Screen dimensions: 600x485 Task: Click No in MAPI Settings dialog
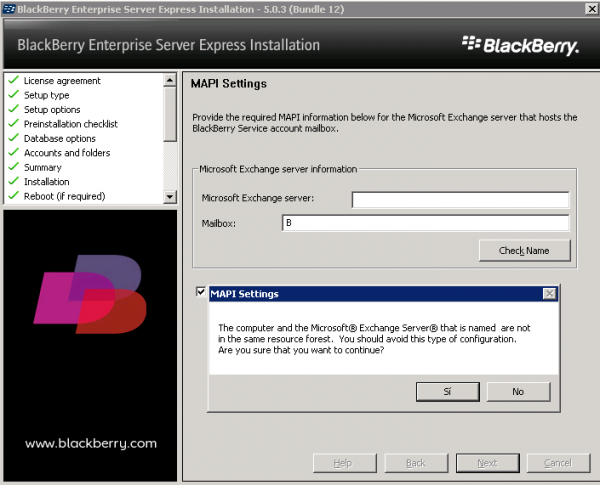click(518, 392)
